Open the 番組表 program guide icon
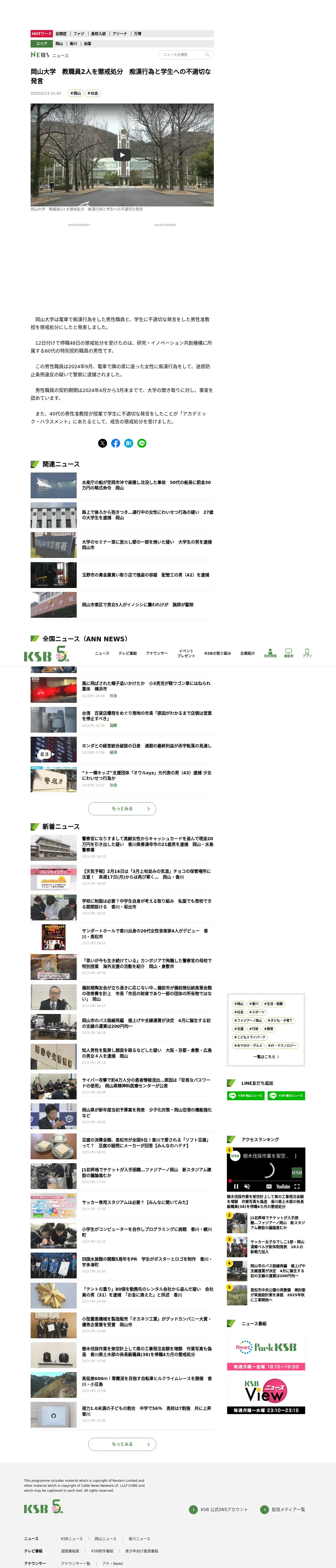Viewport: 336px width, 1568px height. pyautogui.click(x=288, y=653)
